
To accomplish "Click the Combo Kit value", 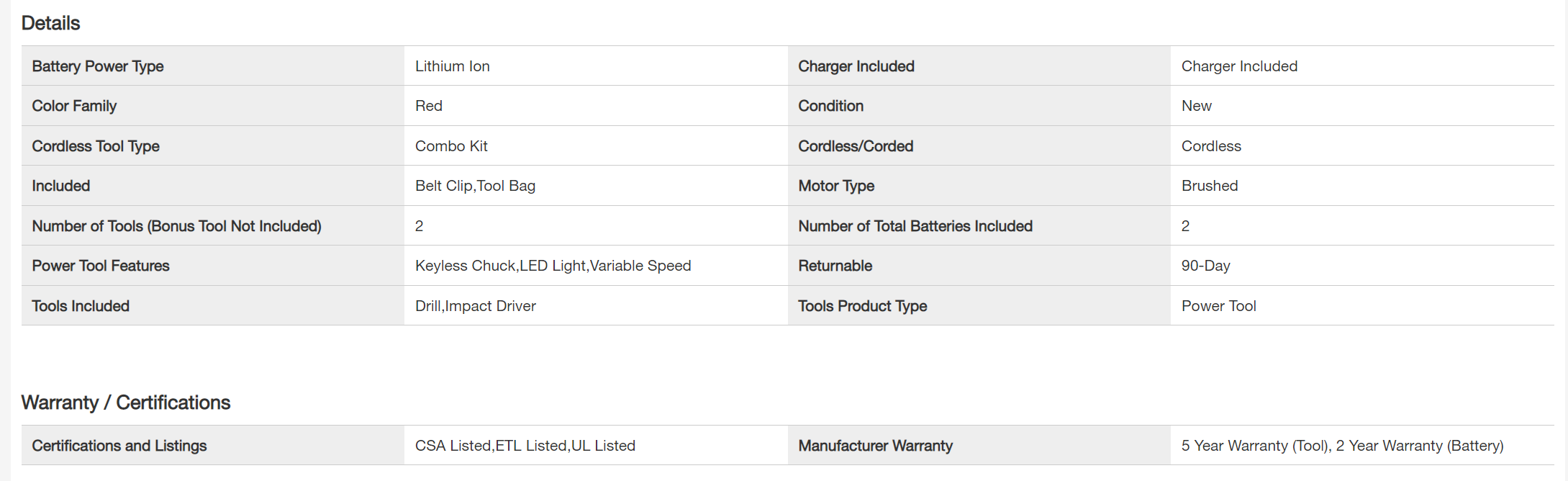I will pyautogui.click(x=451, y=146).
